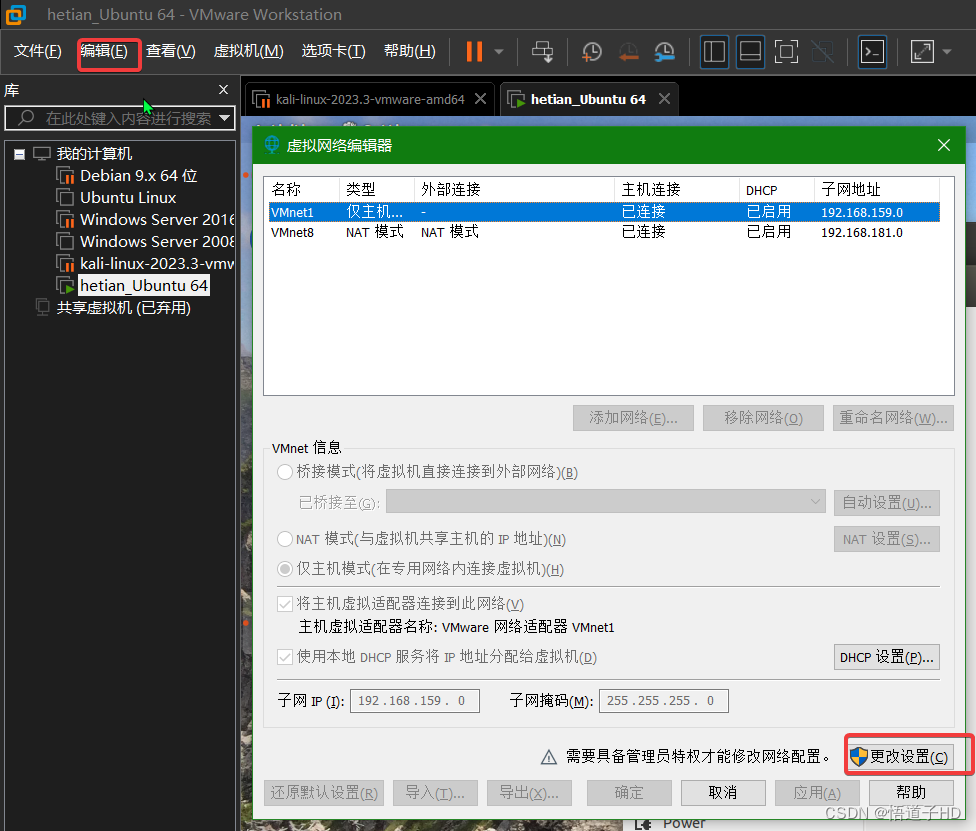
Task: Click the Unity mode toolbar icon
Action: tap(823, 52)
